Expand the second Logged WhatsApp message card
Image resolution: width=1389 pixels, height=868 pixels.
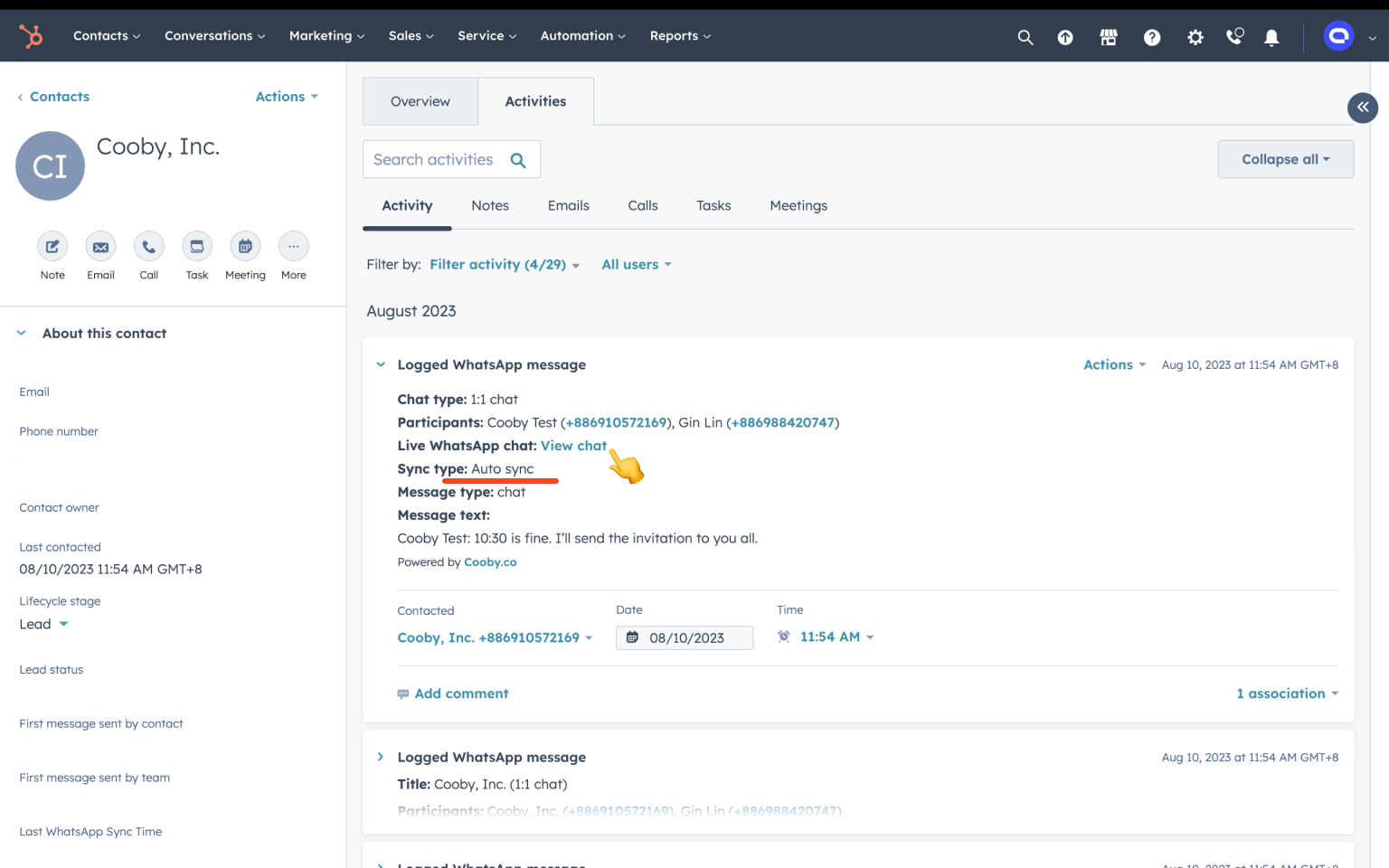381,758
